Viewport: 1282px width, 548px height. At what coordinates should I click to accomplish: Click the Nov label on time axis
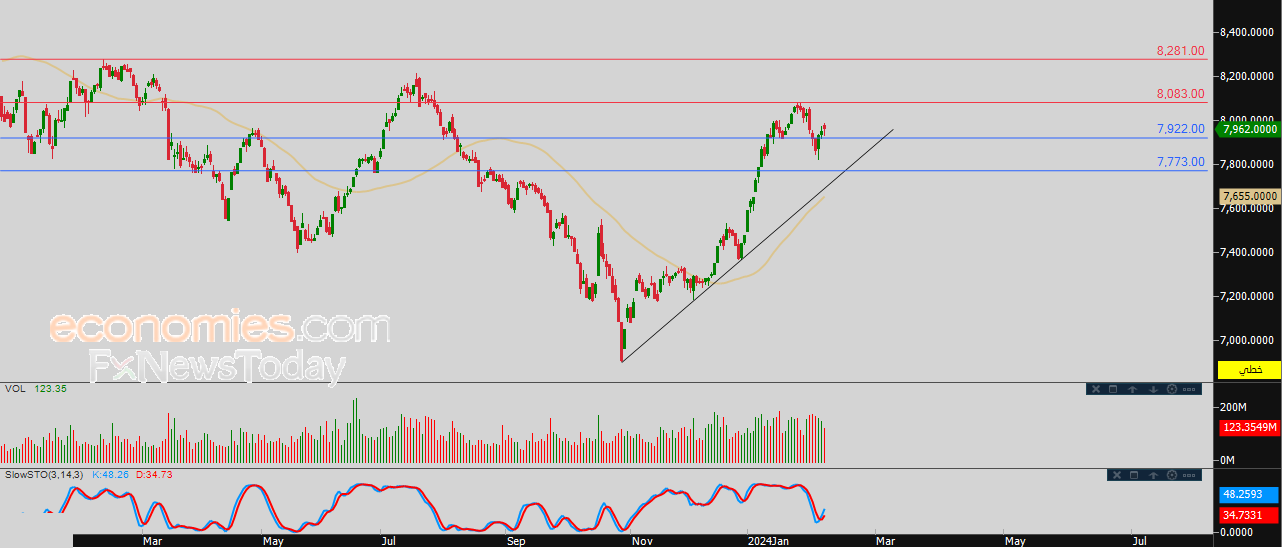pyautogui.click(x=642, y=541)
